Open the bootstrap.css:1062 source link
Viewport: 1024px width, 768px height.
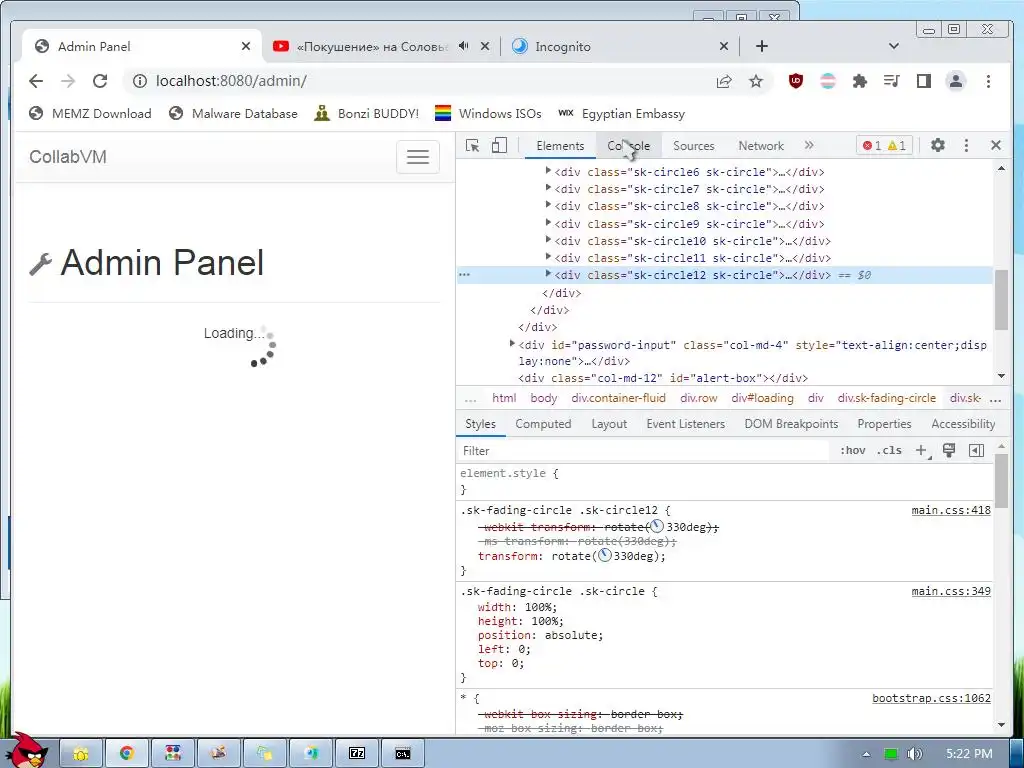pos(931,698)
